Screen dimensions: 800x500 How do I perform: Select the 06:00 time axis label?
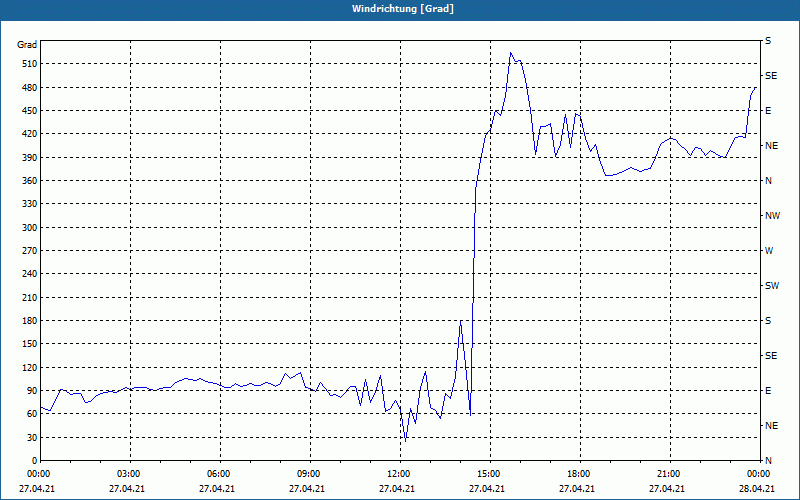pos(220,474)
